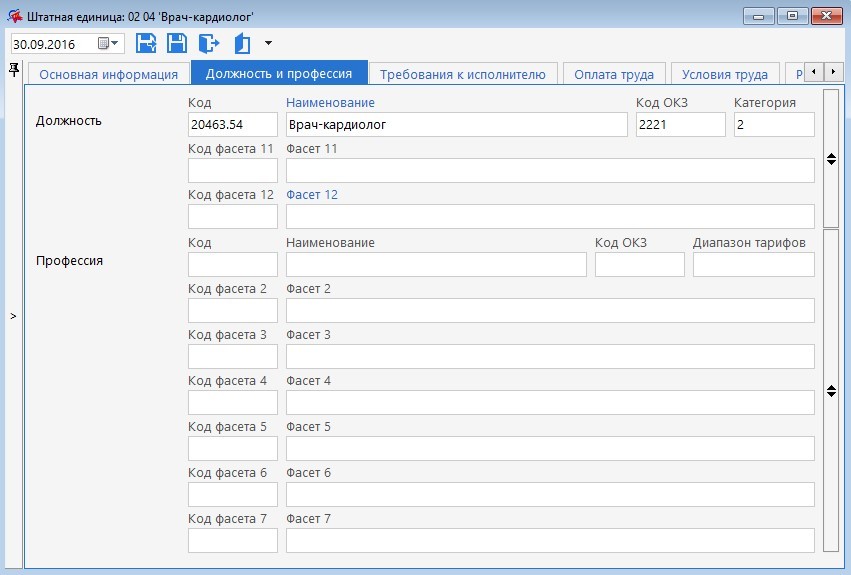This screenshot has width=851, height=575.
Task: Click the Наименование link label of Должность
Action: (330, 103)
